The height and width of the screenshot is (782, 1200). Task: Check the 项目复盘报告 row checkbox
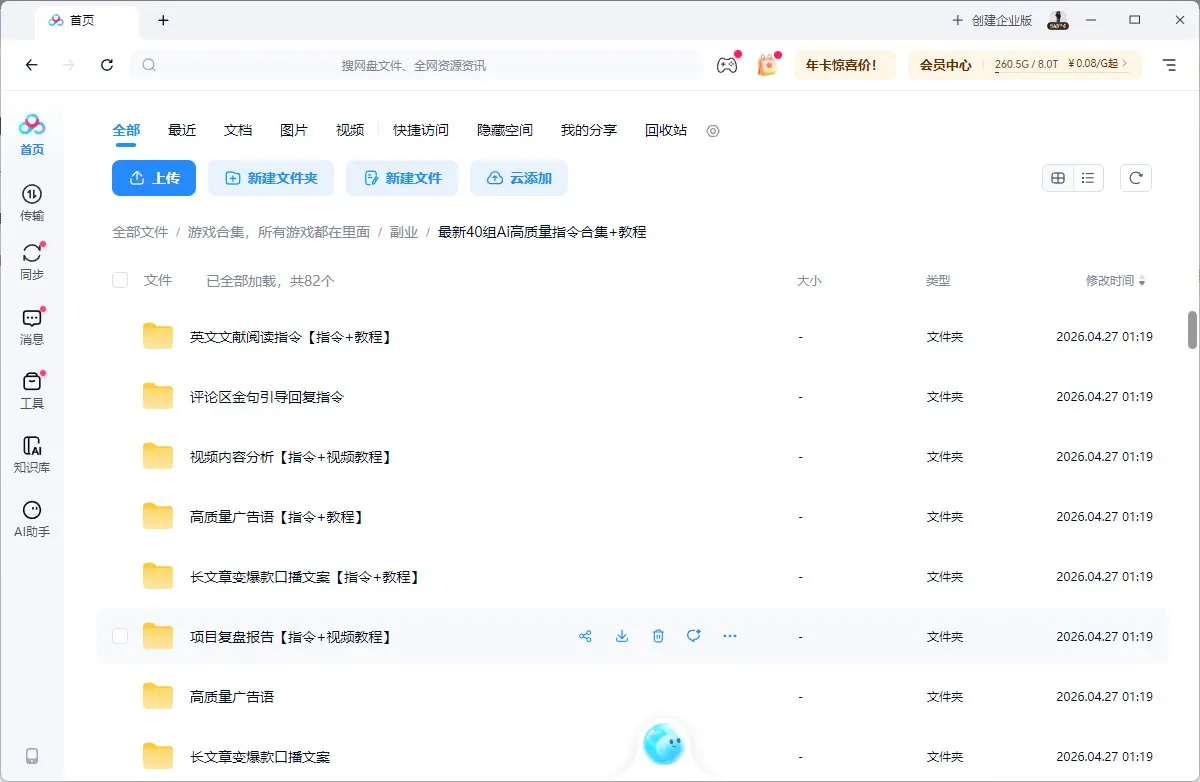tap(119, 636)
